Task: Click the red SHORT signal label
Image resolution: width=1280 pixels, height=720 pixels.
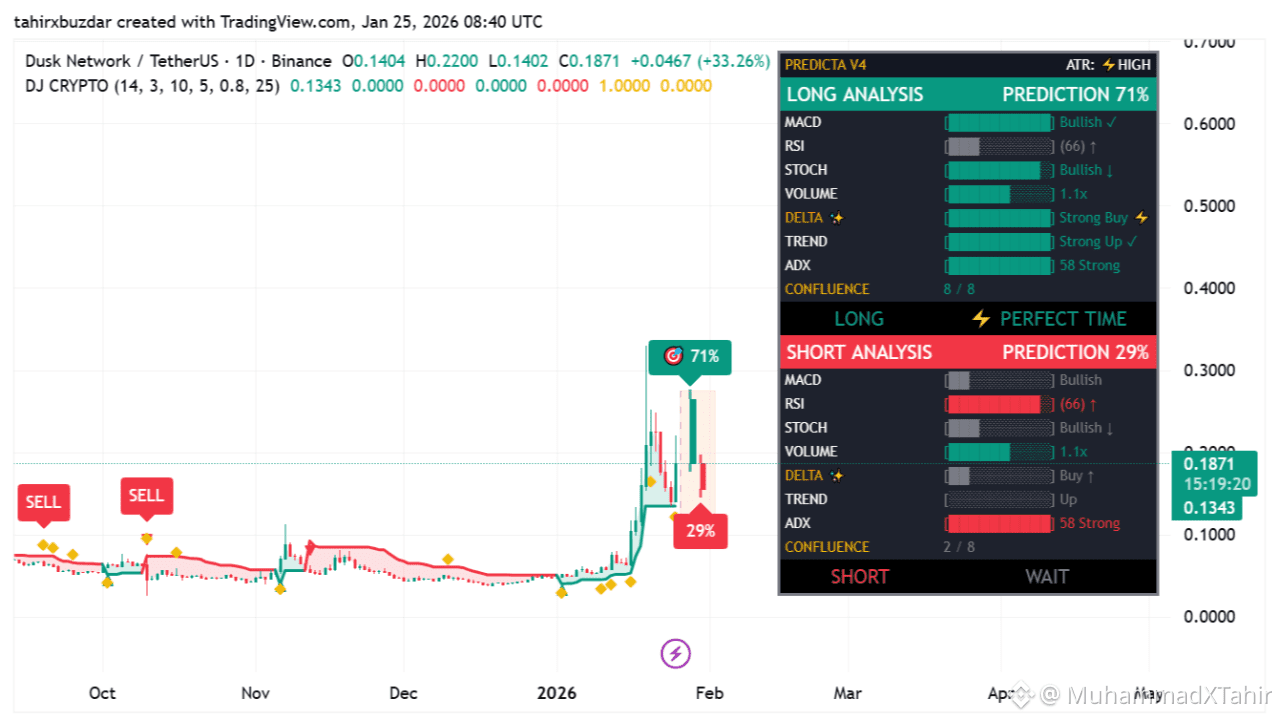Action: point(860,576)
